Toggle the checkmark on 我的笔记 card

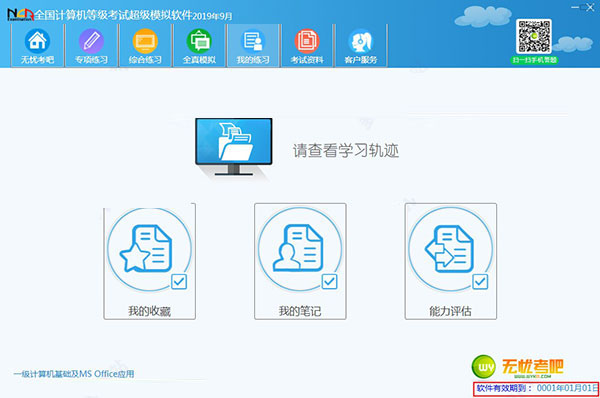pyautogui.click(x=329, y=282)
